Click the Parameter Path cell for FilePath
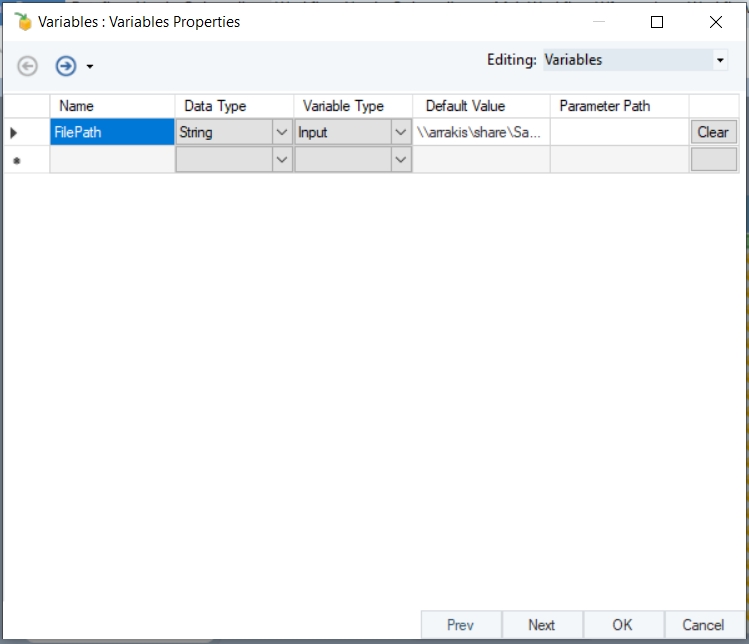This screenshot has width=749, height=644. (x=618, y=132)
